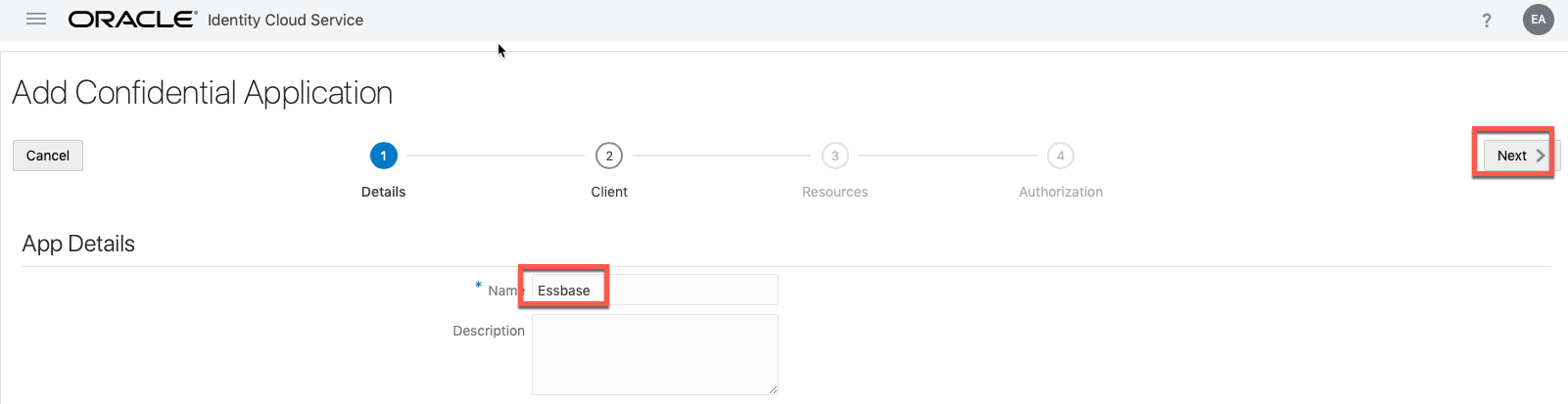The image size is (1568, 404).
Task: Go to step 2 circle
Action: pyautogui.click(x=609, y=156)
